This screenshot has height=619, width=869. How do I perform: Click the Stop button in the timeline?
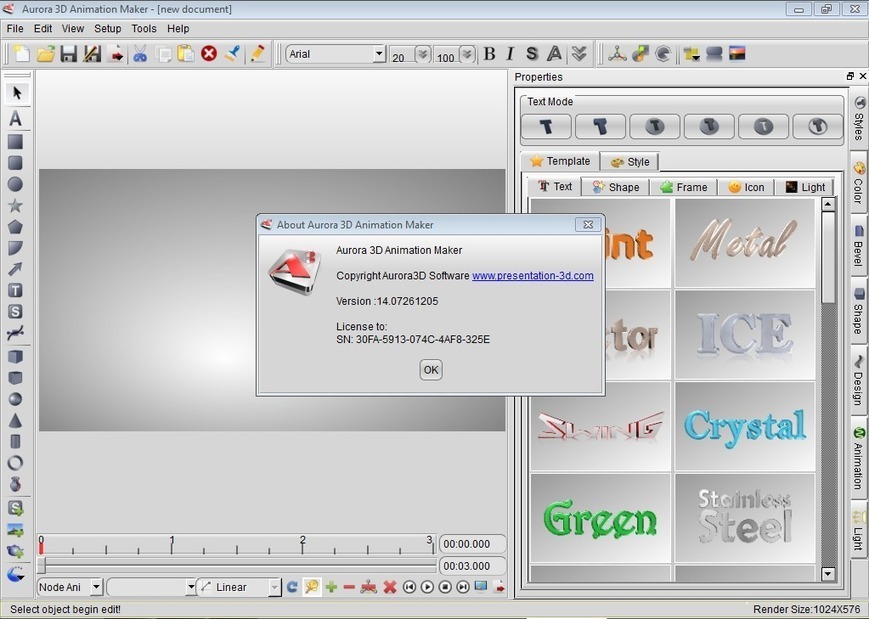pos(445,587)
